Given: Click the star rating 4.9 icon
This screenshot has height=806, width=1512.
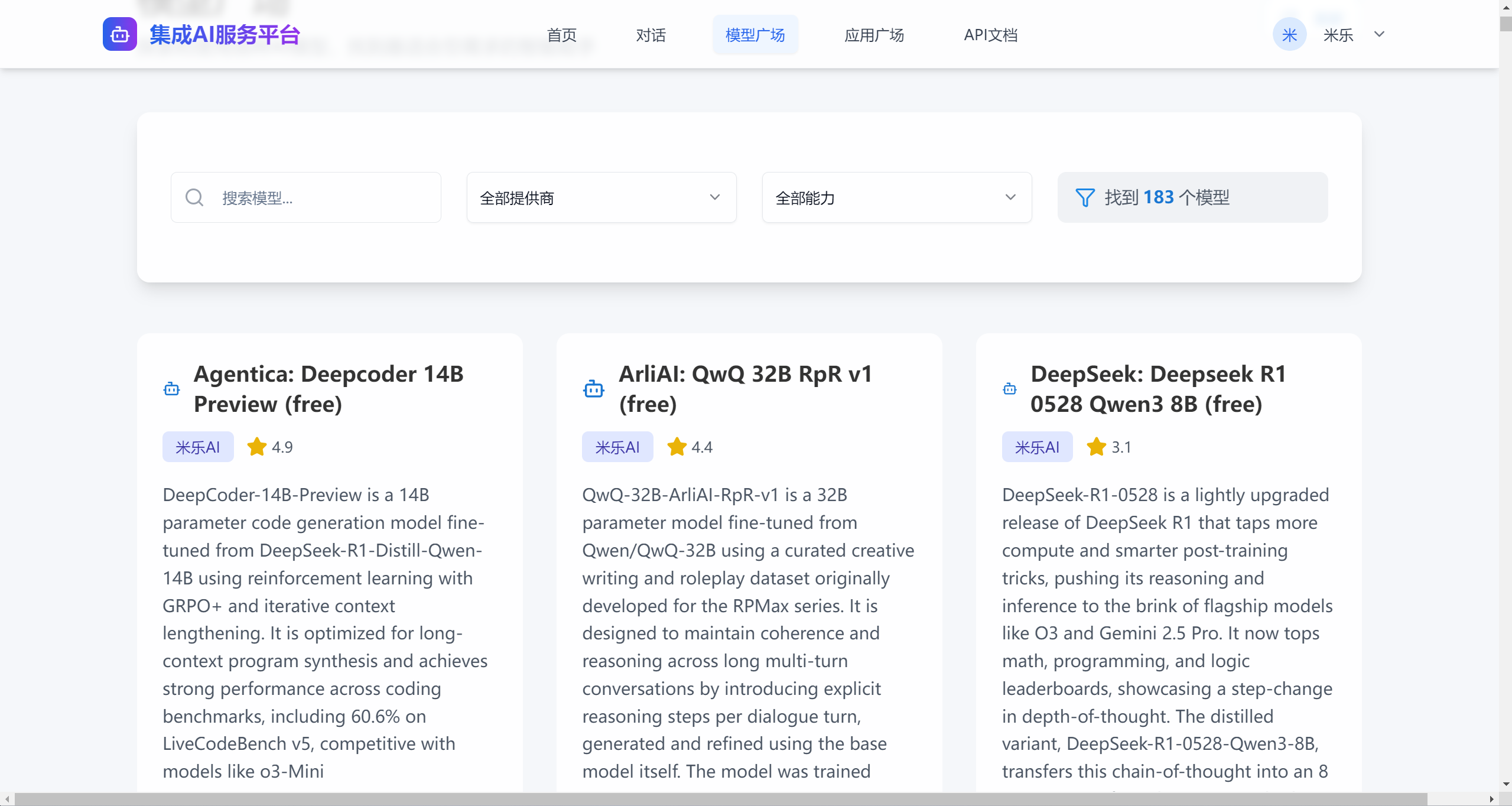Looking at the screenshot, I should pyautogui.click(x=256, y=447).
